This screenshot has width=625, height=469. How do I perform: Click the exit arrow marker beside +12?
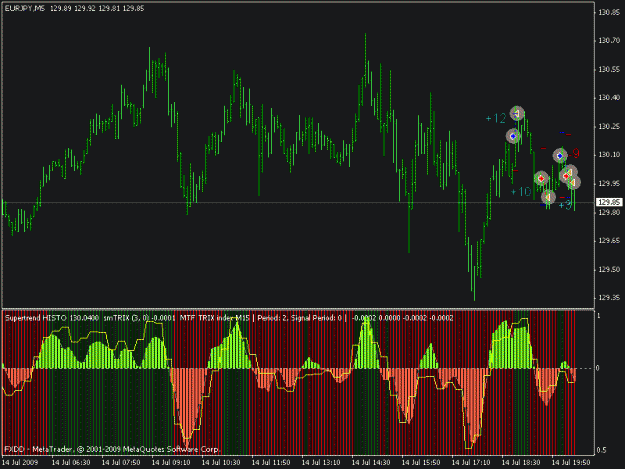click(x=517, y=114)
